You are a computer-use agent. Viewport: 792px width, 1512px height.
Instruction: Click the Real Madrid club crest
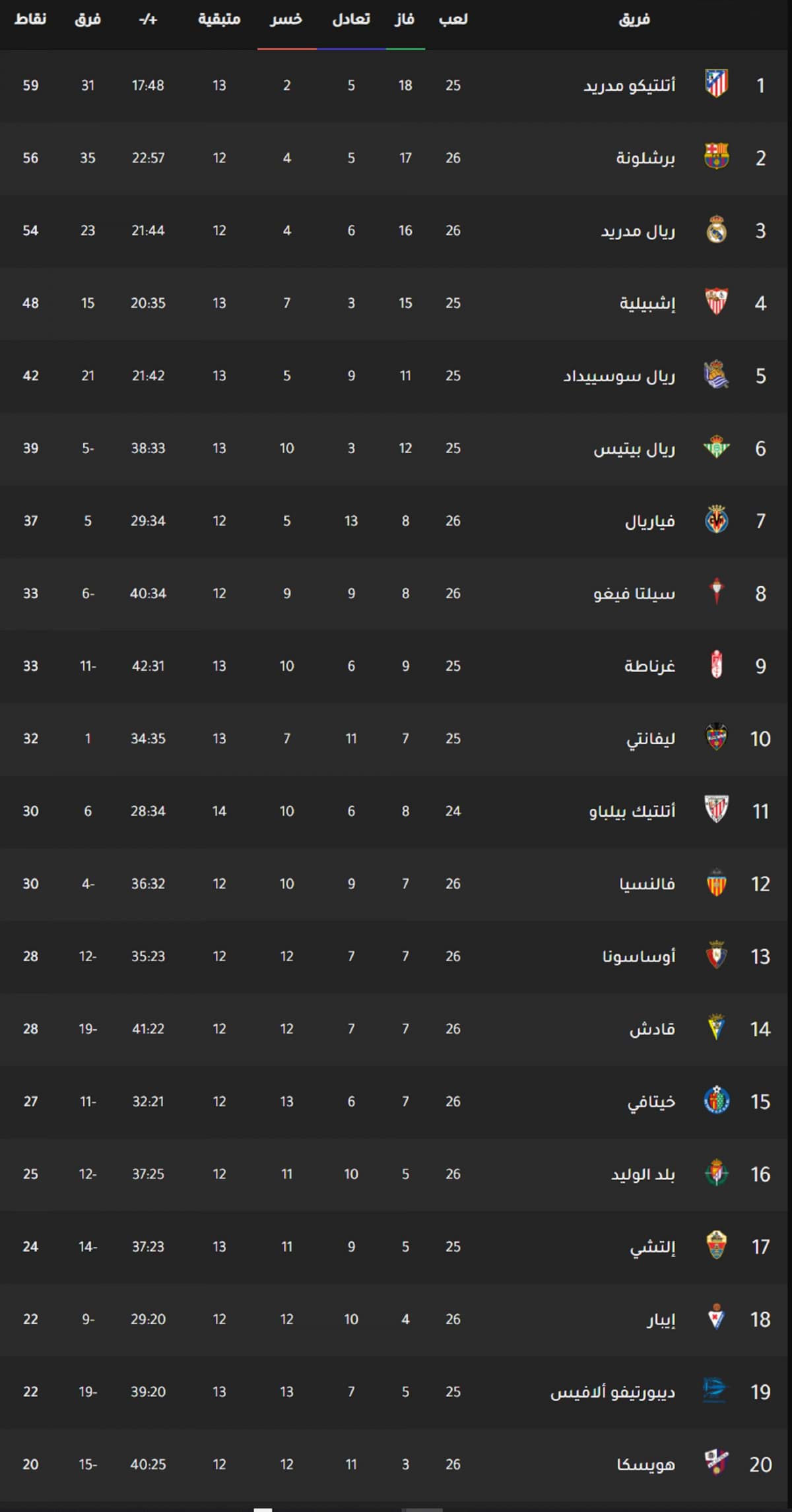(716, 230)
